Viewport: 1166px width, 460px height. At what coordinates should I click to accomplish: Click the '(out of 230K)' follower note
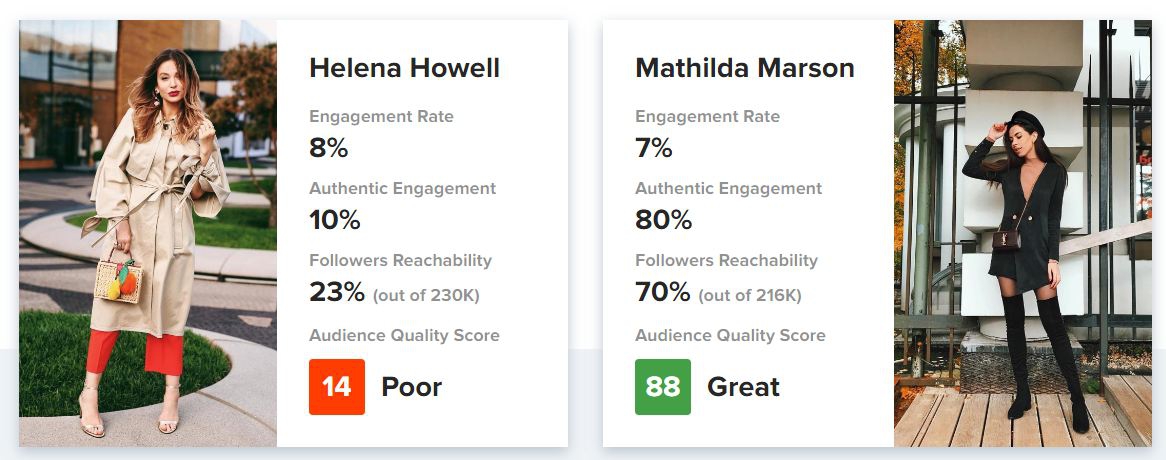coord(424,295)
